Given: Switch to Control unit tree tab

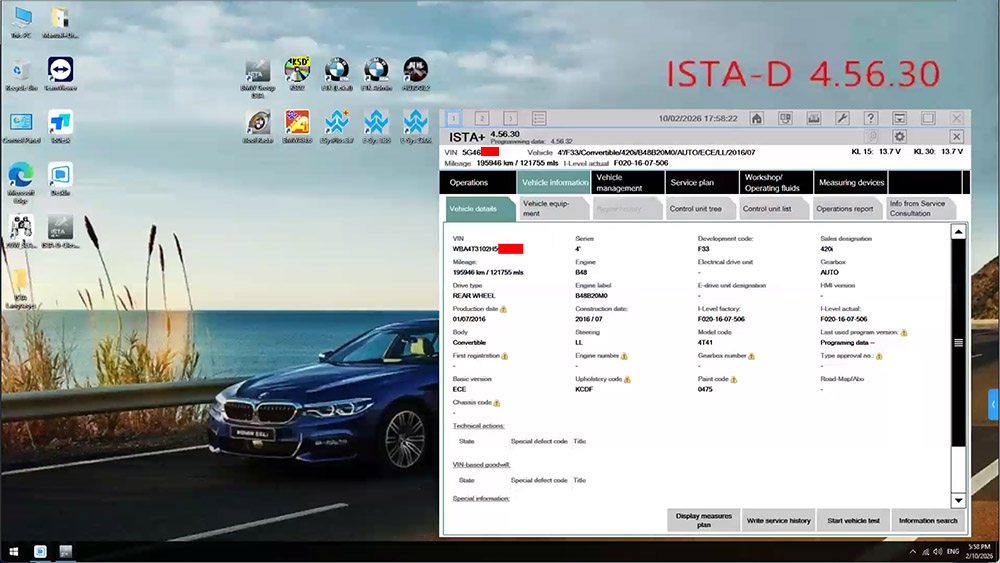Looking at the screenshot, I should [695, 209].
